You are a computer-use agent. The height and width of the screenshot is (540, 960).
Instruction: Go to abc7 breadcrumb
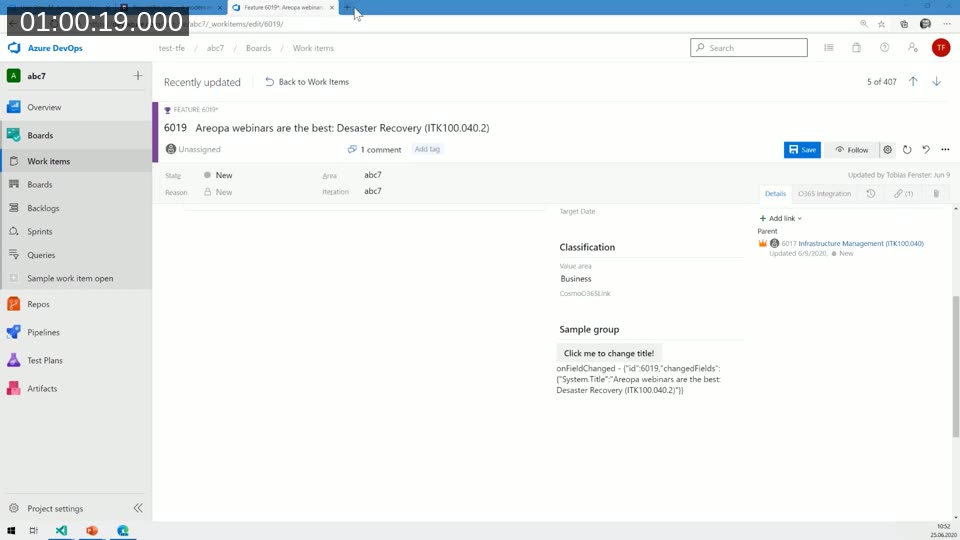(x=215, y=48)
